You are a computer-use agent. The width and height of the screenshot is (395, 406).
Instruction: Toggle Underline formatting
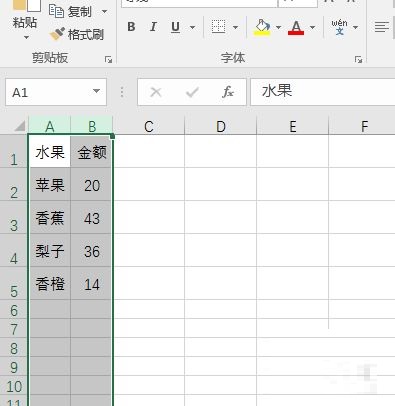(175, 27)
